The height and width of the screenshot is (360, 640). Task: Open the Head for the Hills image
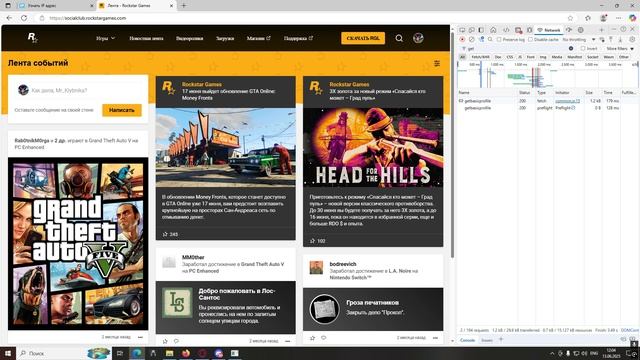click(x=373, y=147)
